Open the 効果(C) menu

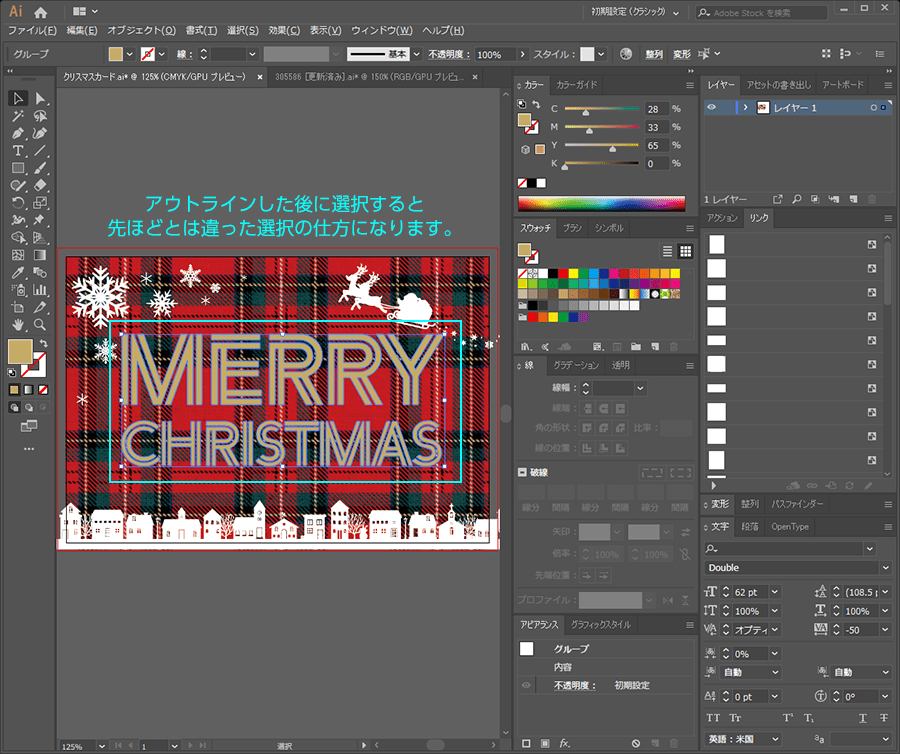(x=284, y=31)
